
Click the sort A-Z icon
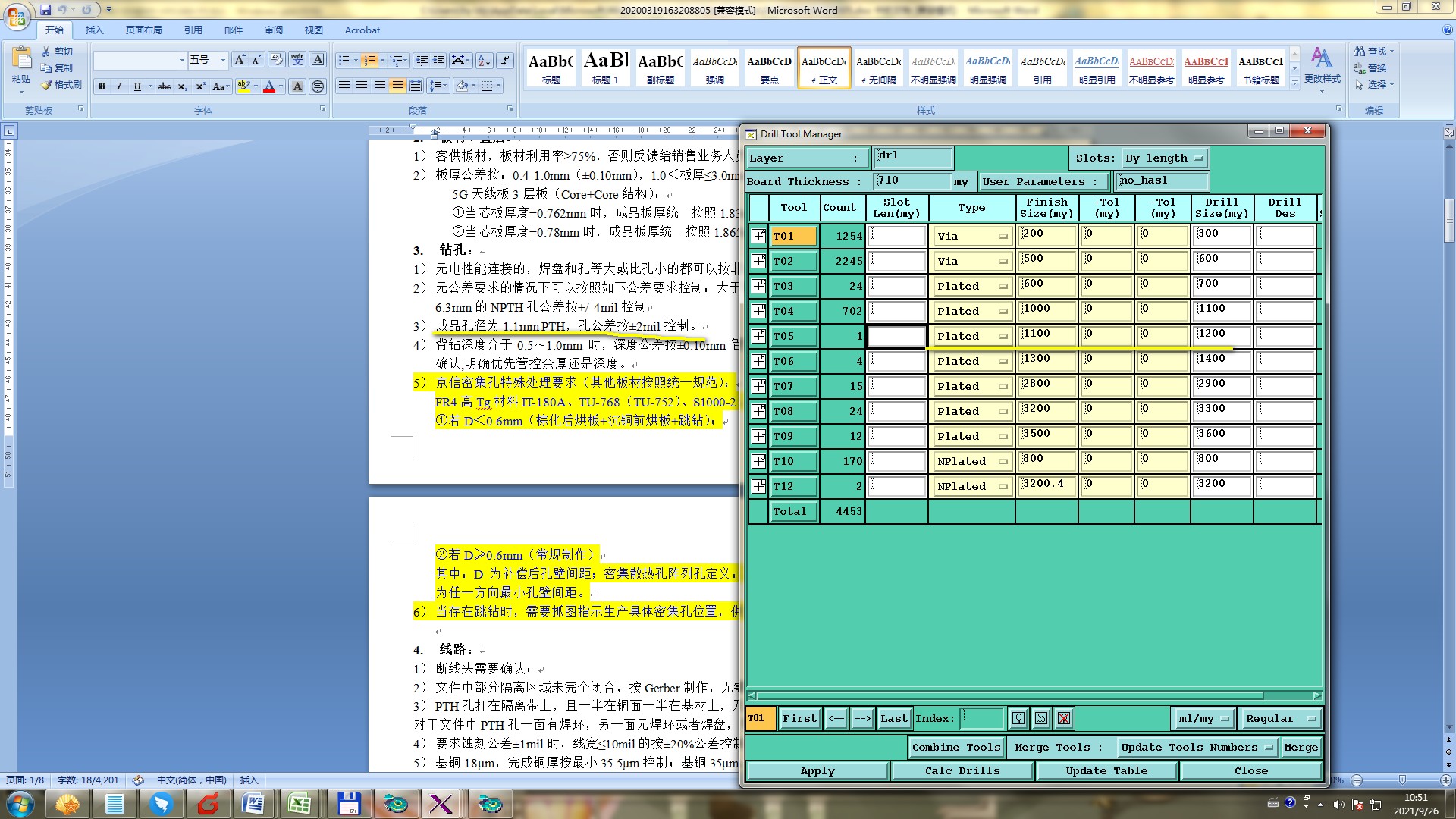pos(484,61)
